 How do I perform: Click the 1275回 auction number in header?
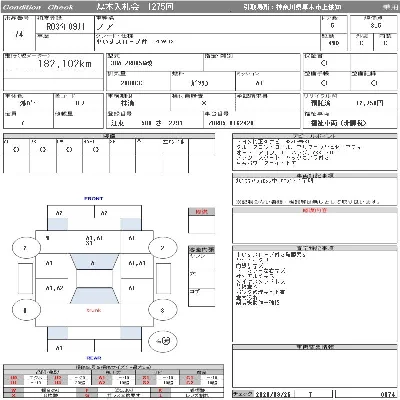click(160, 7)
